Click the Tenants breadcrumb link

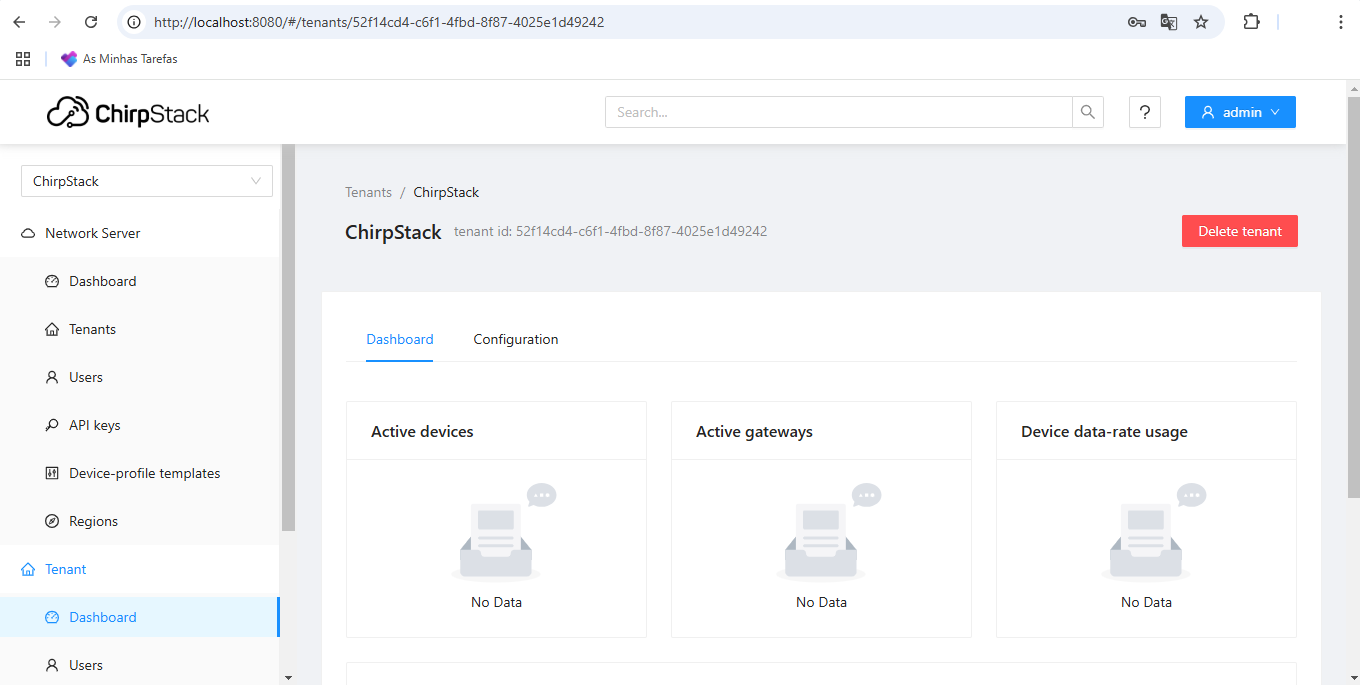pyautogui.click(x=368, y=192)
